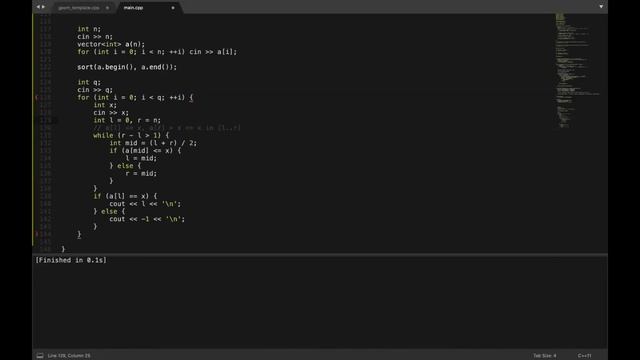The height and width of the screenshot is (360, 640).
Task: Click the line "int l = 0, r = n;"
Action: point(127,120)
